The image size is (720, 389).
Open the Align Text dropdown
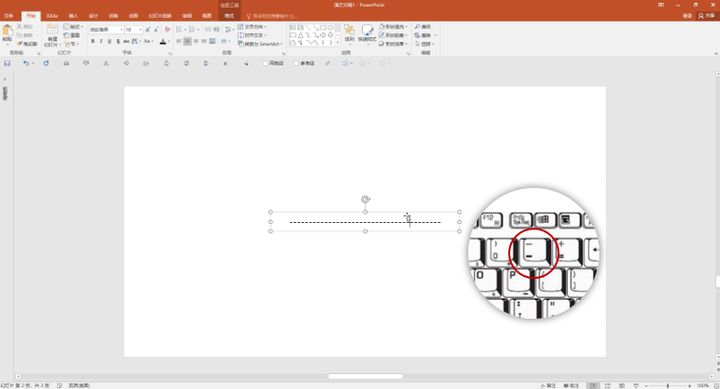(252, 35)
